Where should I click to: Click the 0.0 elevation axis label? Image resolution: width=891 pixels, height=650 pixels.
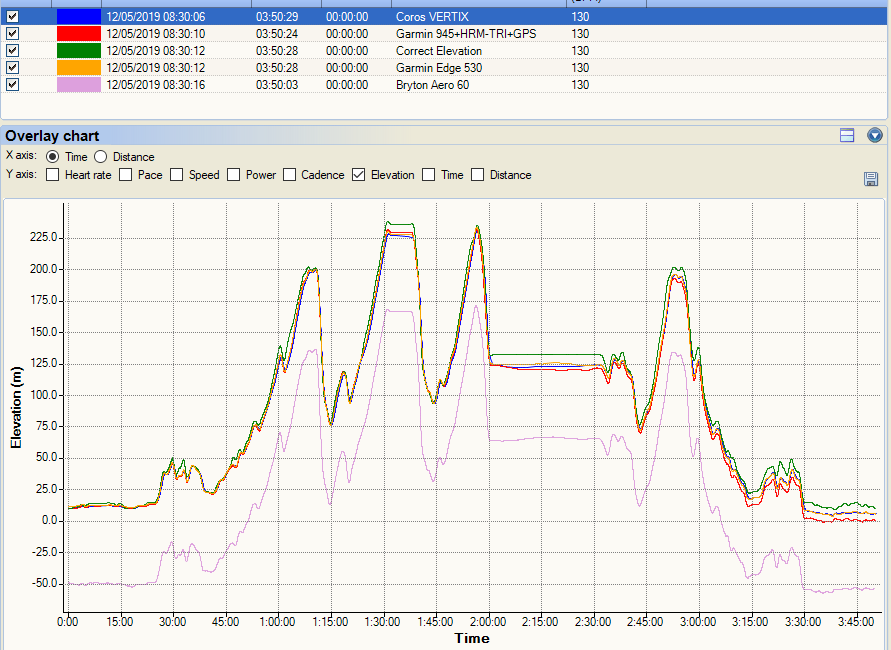tap(50, 520)
